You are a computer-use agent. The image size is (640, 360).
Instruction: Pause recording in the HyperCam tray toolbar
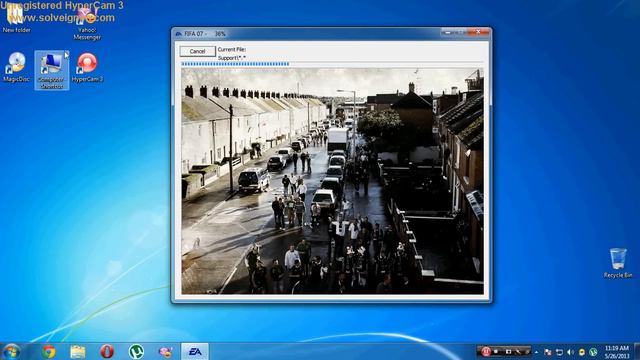tap(486, 351)
